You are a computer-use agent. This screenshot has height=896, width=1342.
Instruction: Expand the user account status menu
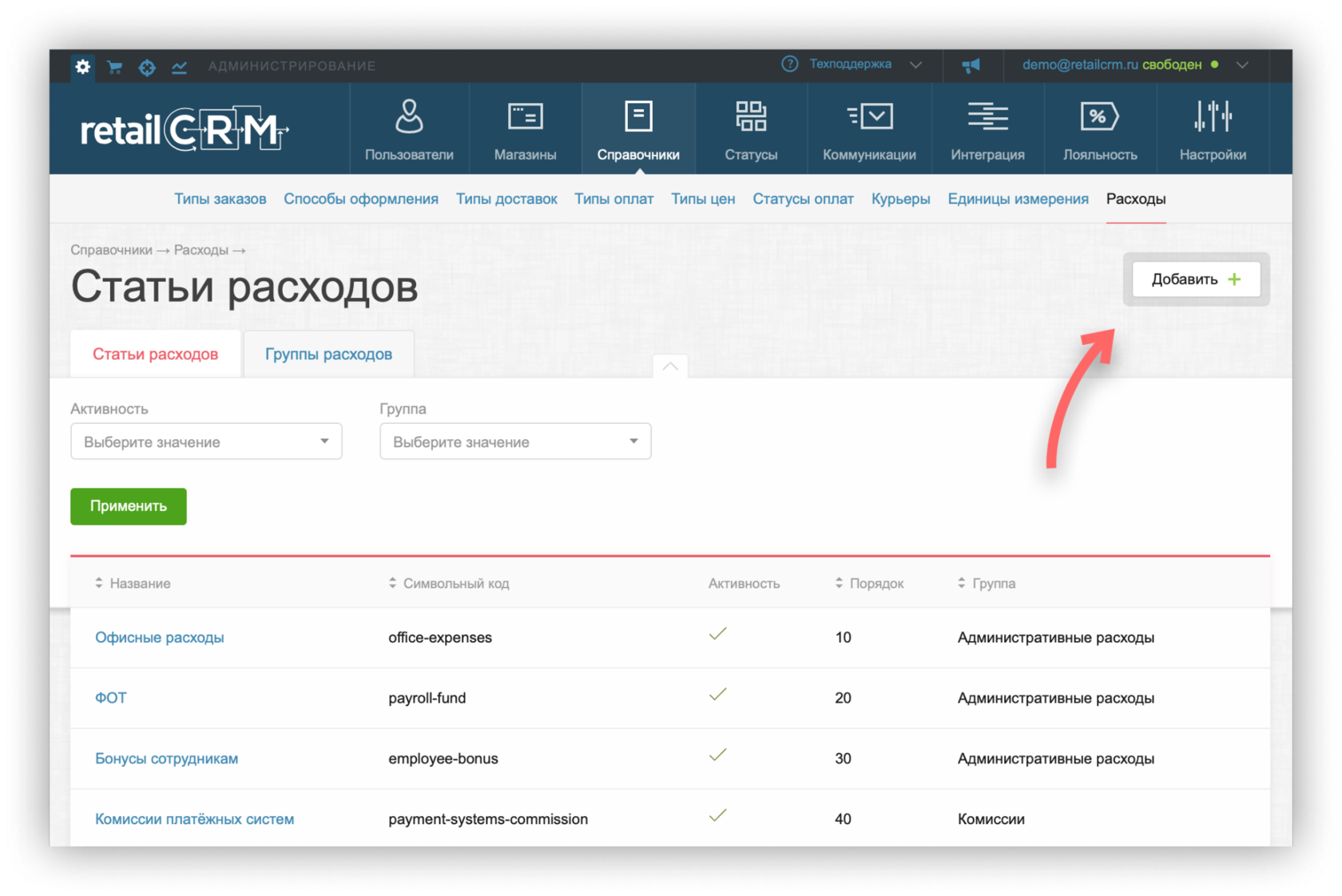point(1242,65)
